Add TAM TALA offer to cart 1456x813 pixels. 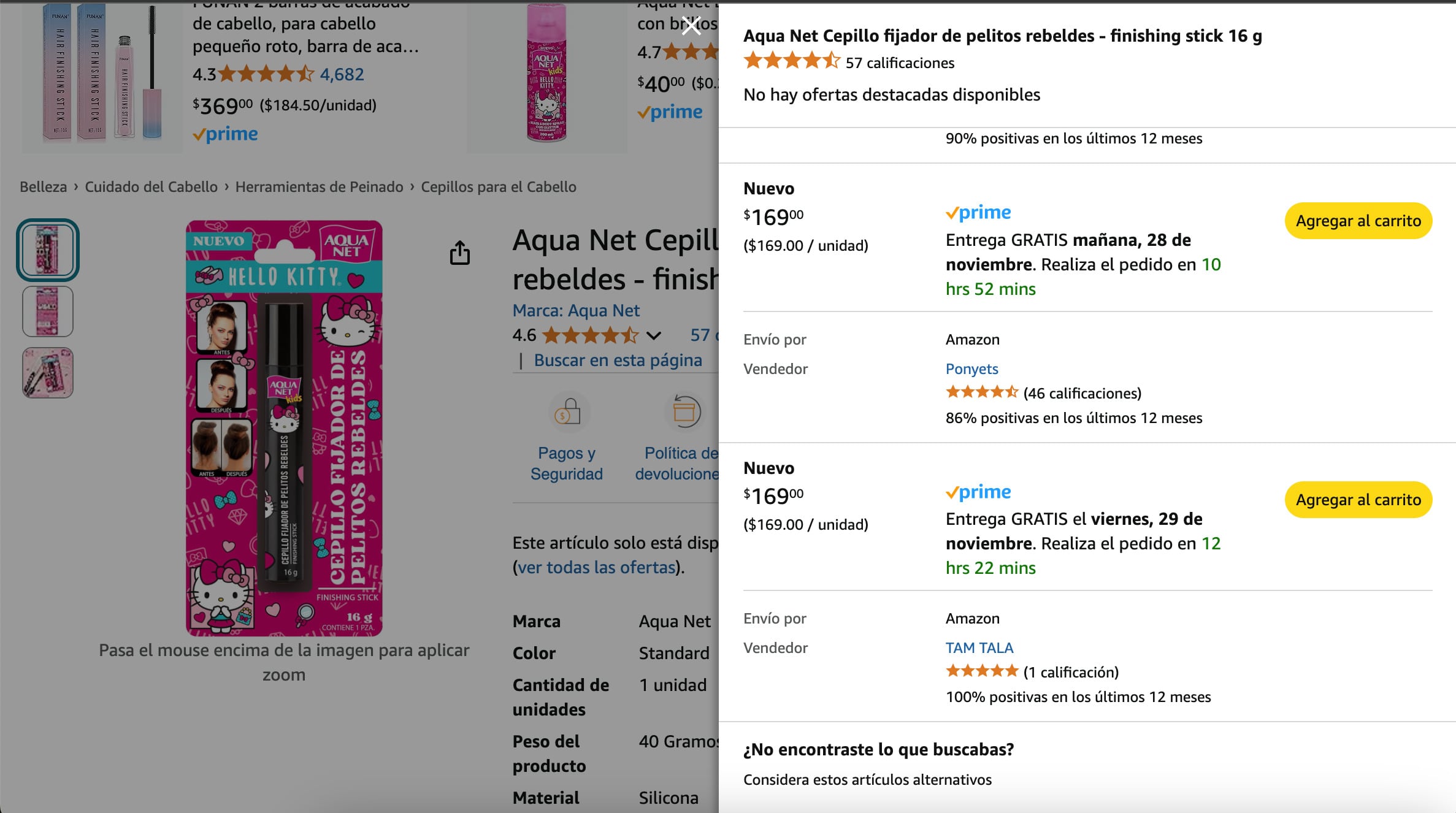(x=1358, y=500)
